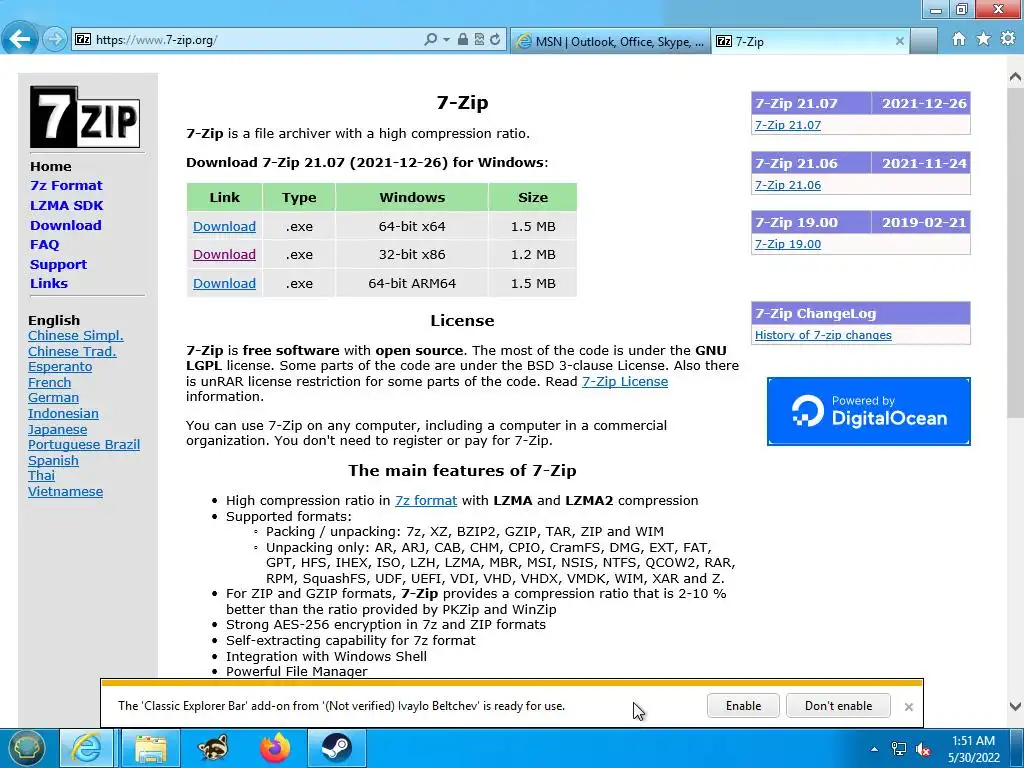Click the Home house icon
Image resolution: width=1024 pixels, height=768 pixels.
coord(959,39)
